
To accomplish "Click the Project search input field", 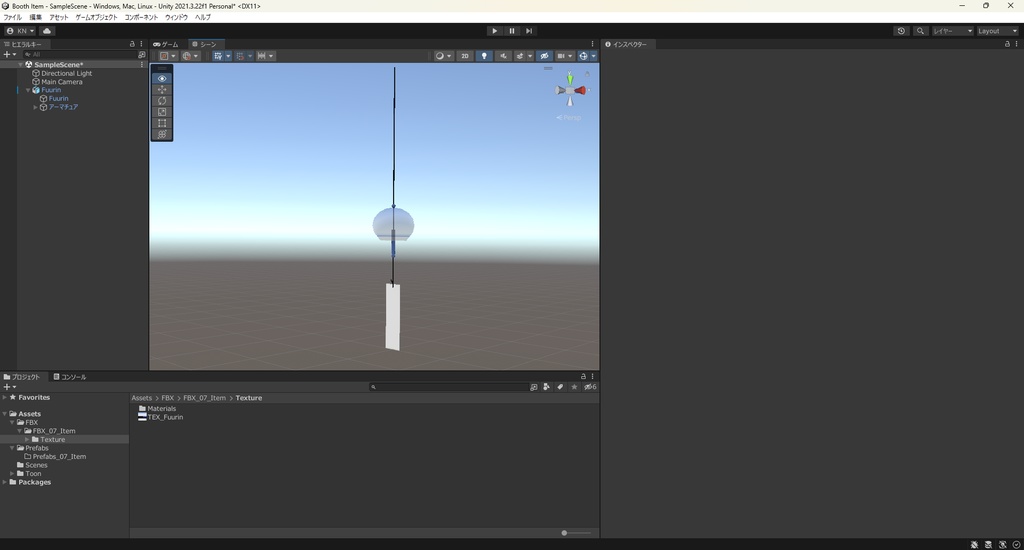I will (448, 387).
